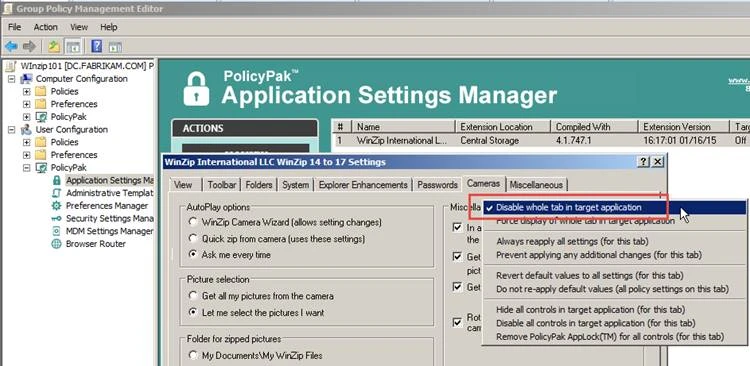Select Browser Router tree item label
The image size is (750, 366).
pos(96,244)
